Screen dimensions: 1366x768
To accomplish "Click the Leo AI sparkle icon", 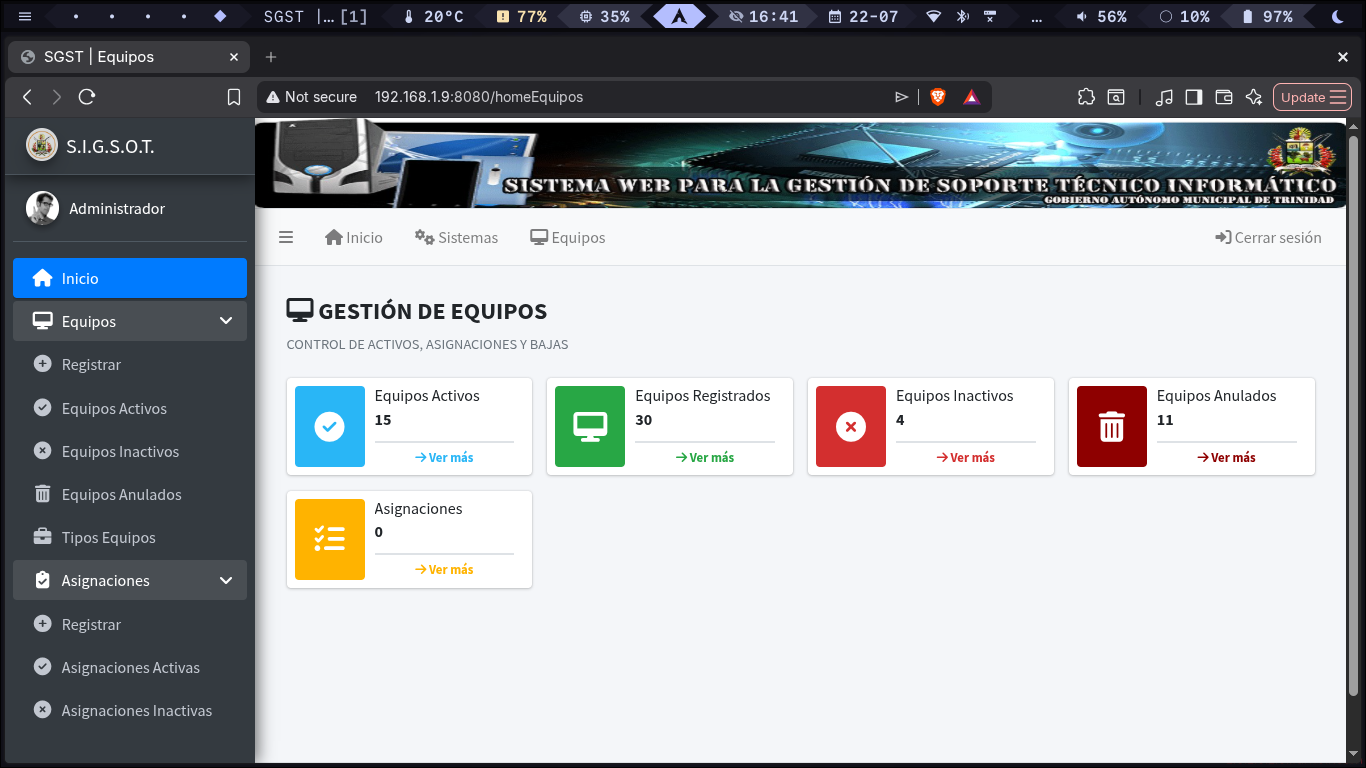I will pyautogui.click(x=1254, y=97).
